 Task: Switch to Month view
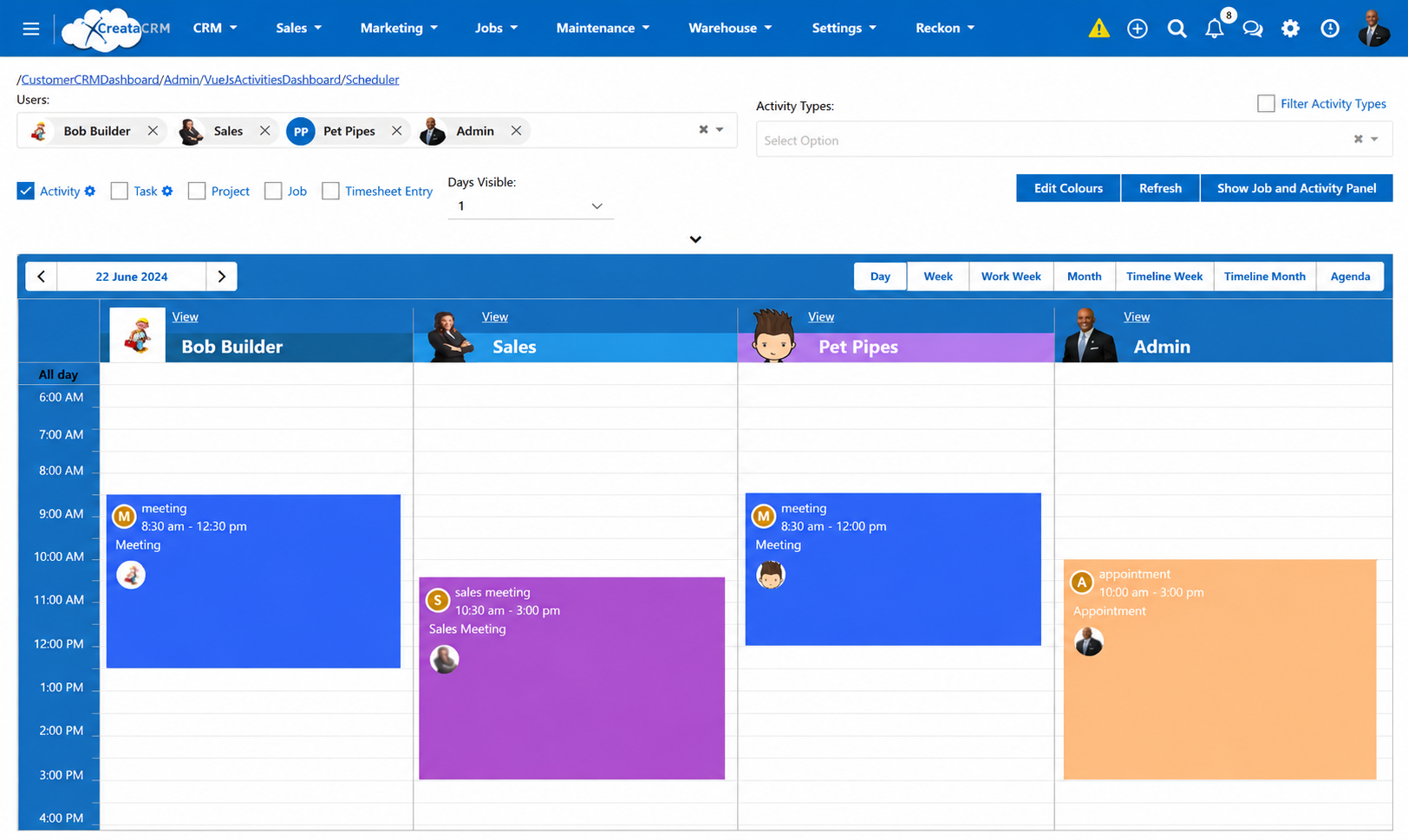pos(1085,277)
